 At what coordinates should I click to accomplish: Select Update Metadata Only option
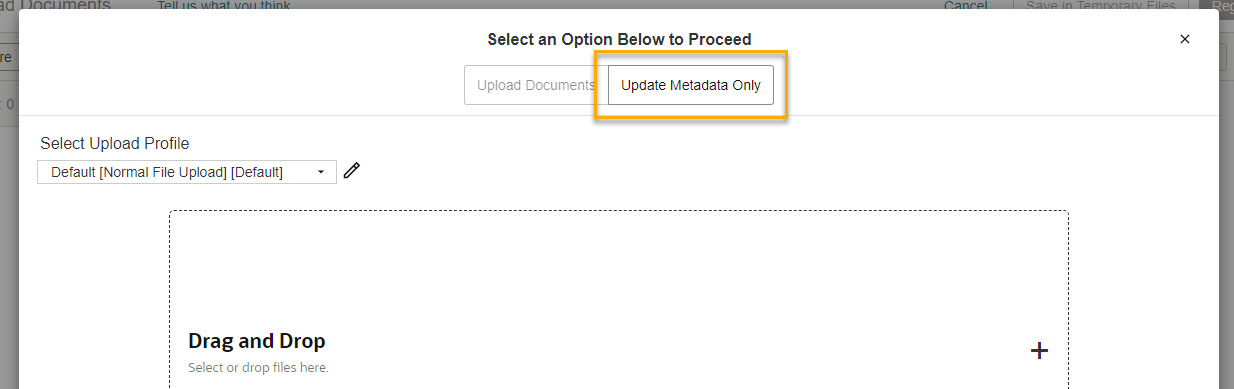pos(691,85)
